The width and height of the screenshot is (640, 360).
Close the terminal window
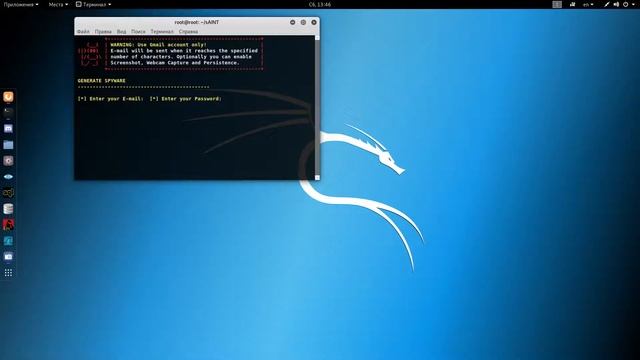point(314,22)
